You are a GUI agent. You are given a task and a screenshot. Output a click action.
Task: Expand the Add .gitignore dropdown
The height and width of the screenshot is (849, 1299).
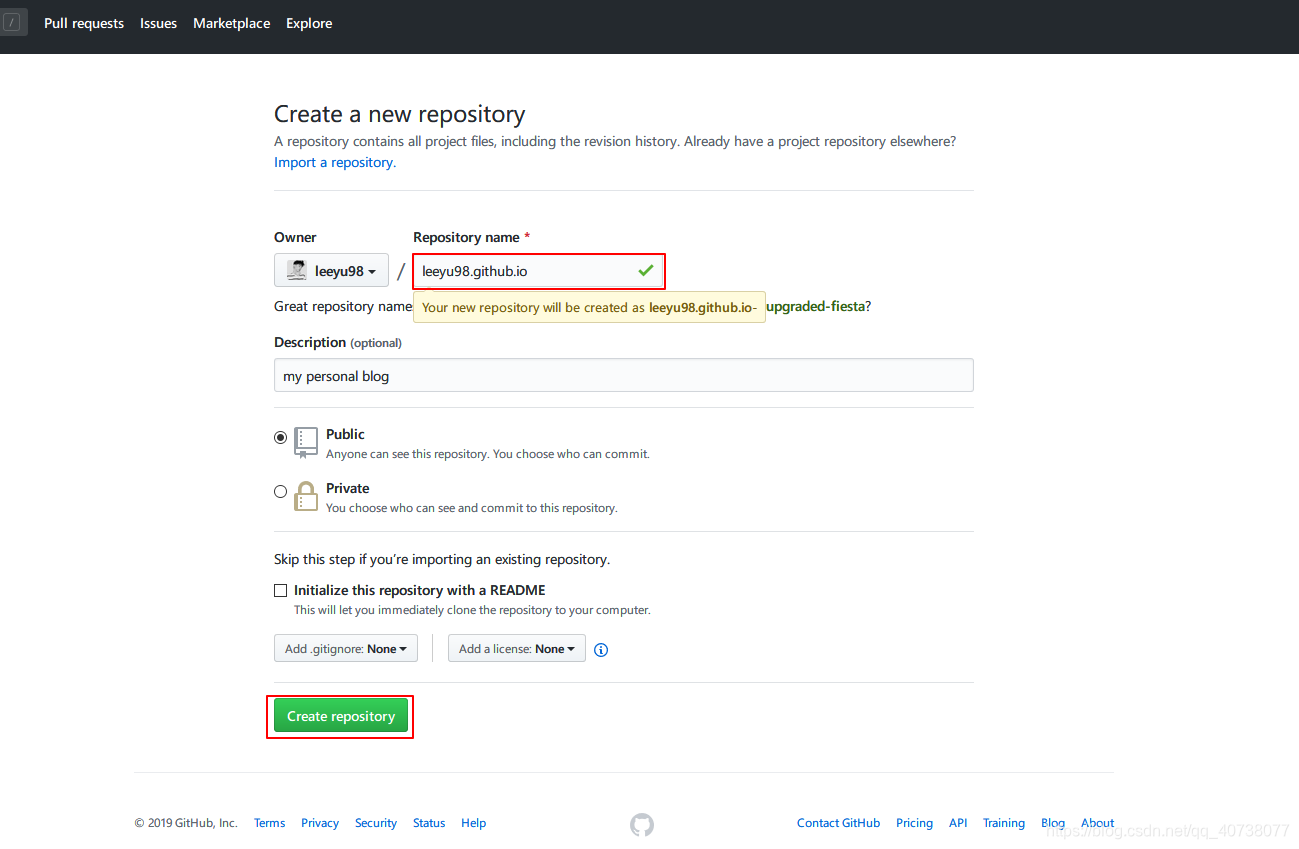tap(346, 648)
